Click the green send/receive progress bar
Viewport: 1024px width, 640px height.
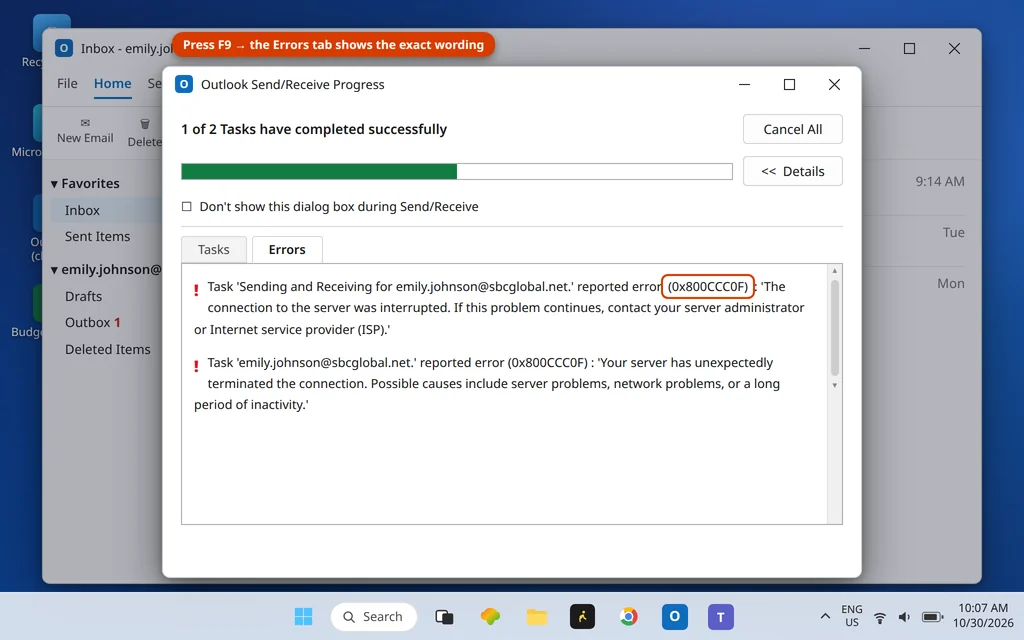(456, 171)
